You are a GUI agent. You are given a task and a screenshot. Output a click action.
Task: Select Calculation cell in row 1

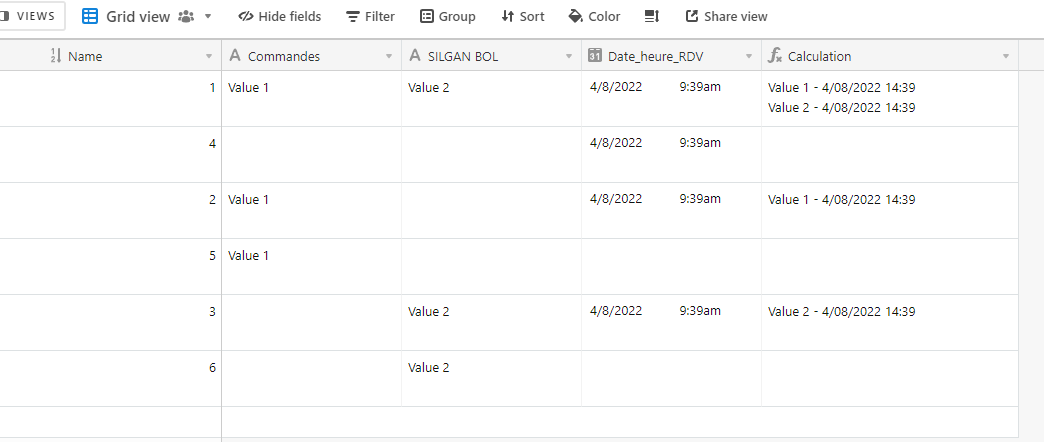click(x=890, y=99)
